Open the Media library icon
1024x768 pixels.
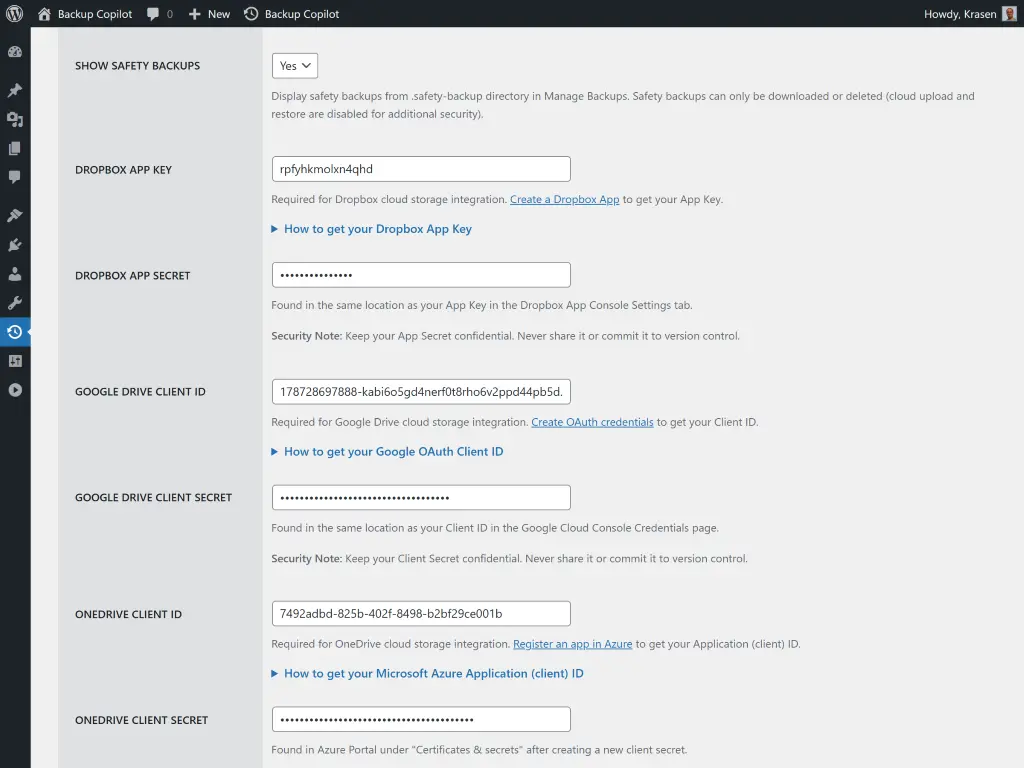pyautogui.click(x=16, y=119)
